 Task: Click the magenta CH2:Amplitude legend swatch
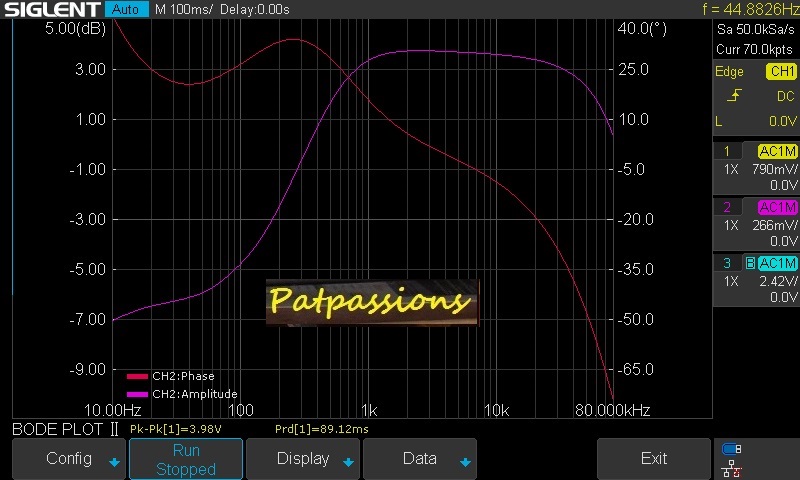tap(137, 394)
